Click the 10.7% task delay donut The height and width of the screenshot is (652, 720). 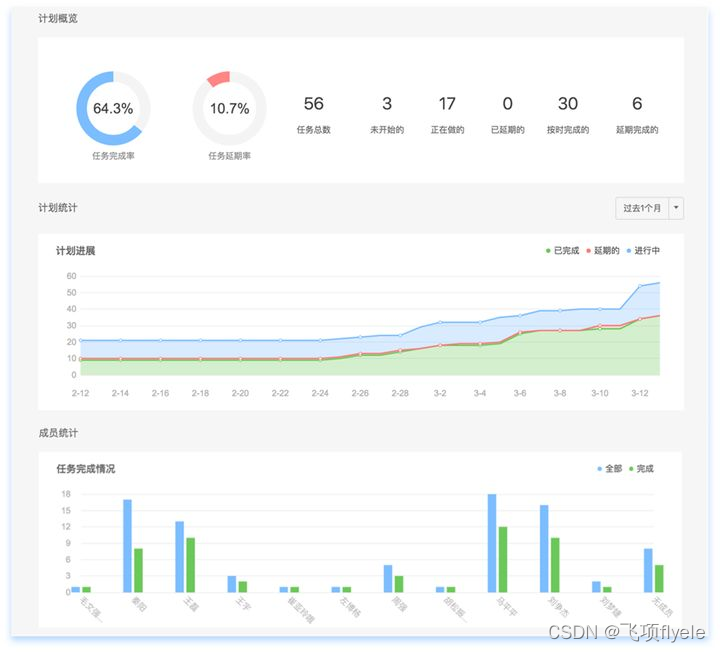(x=230, y=108)
